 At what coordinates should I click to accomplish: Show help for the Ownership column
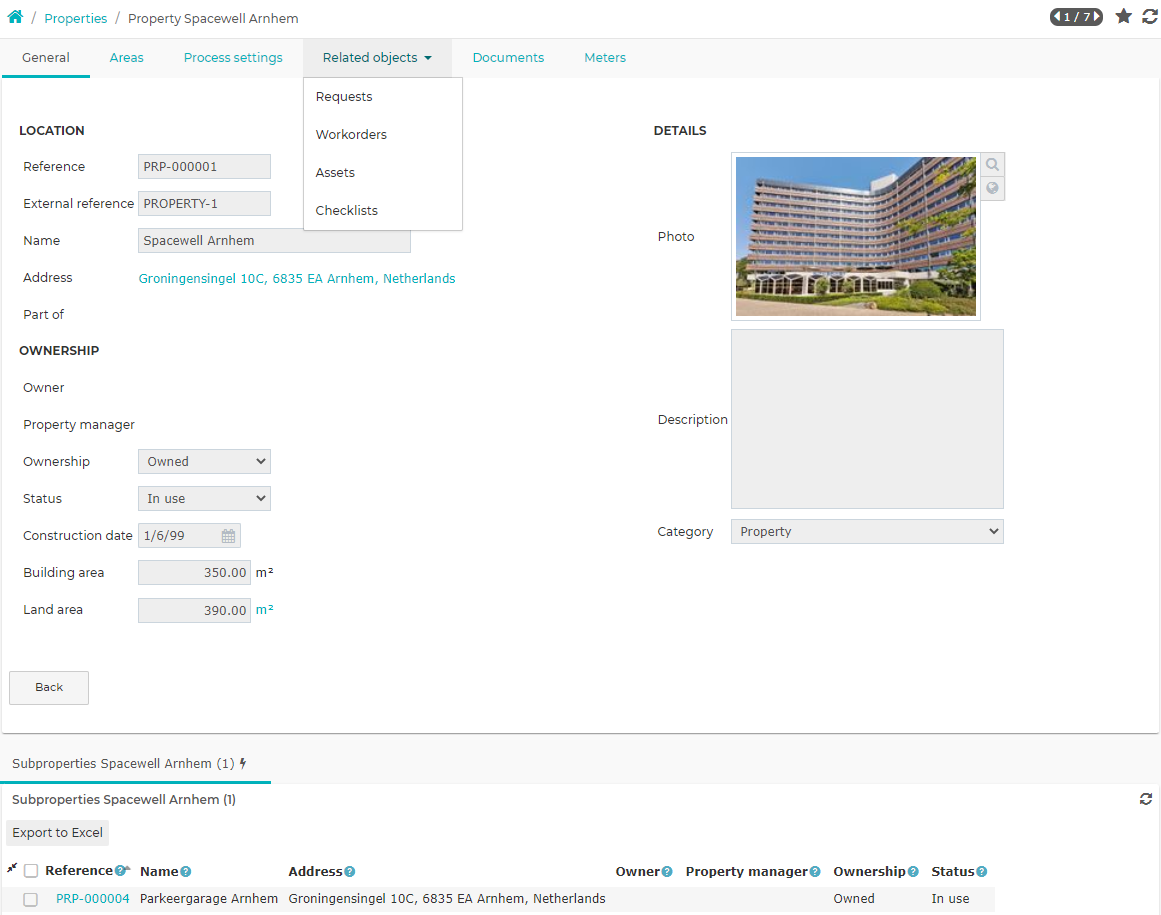pos(913,872)
